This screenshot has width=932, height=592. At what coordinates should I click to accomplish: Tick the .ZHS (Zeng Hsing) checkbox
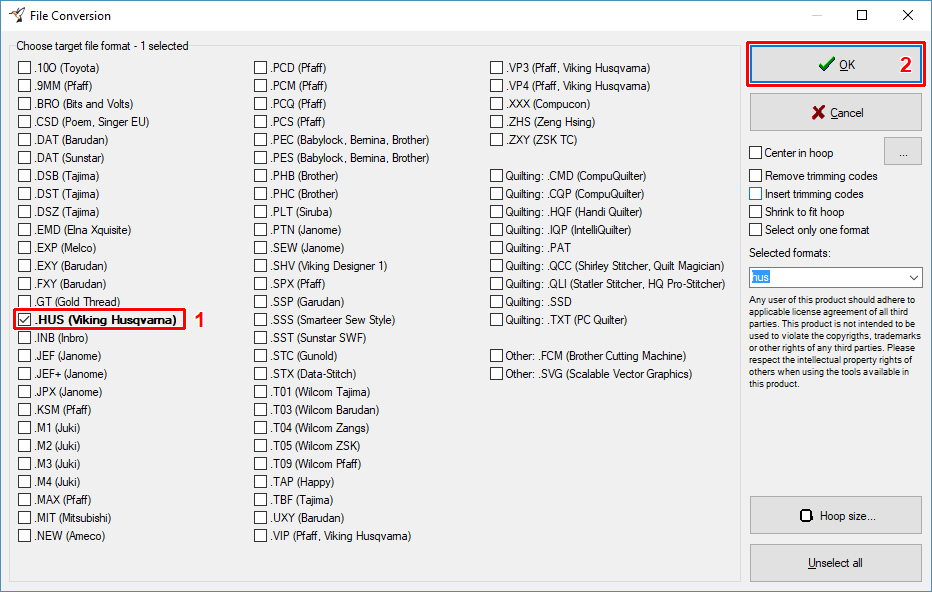pos(496,122)
